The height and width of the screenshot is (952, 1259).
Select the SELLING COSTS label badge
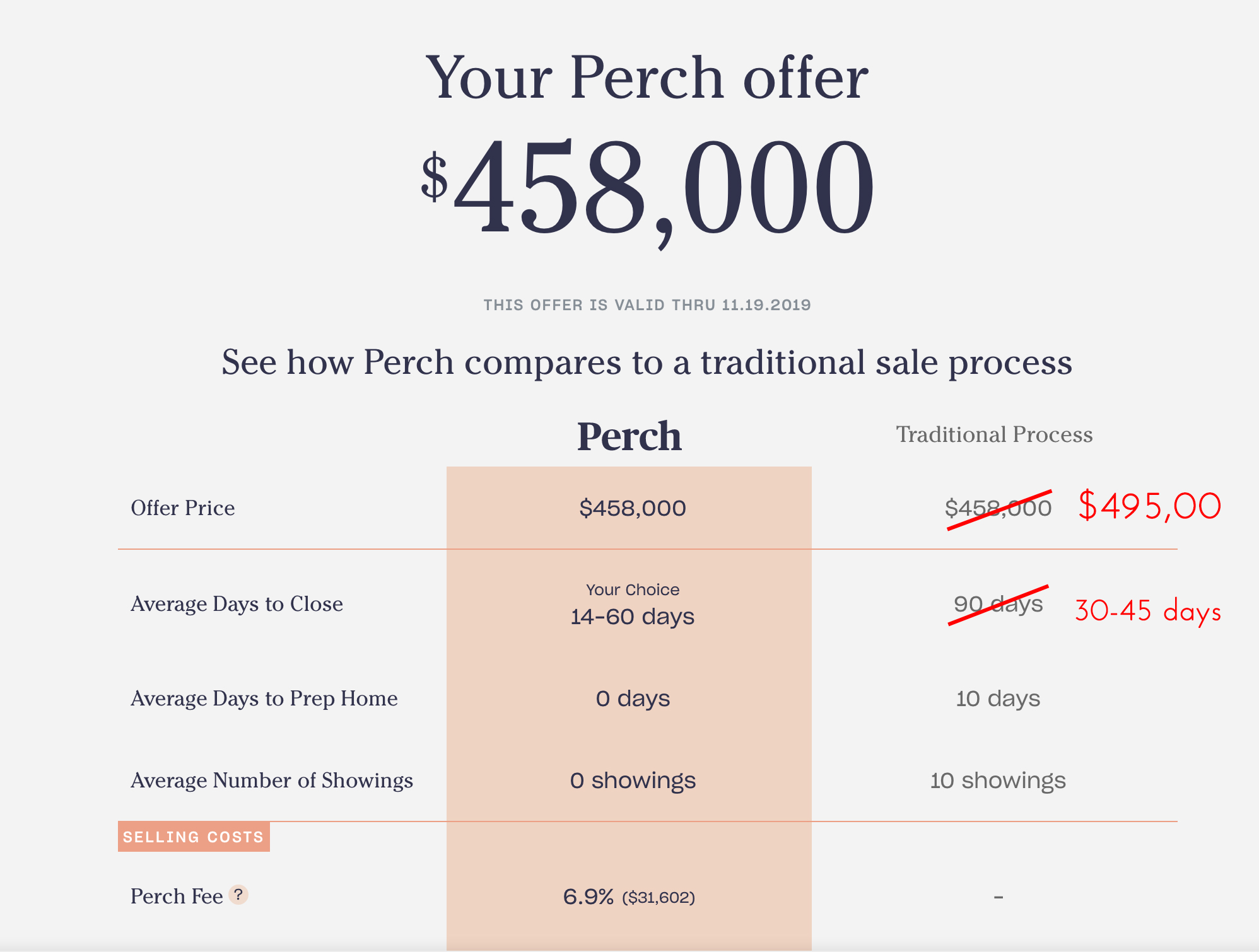(x=194, y=837)
